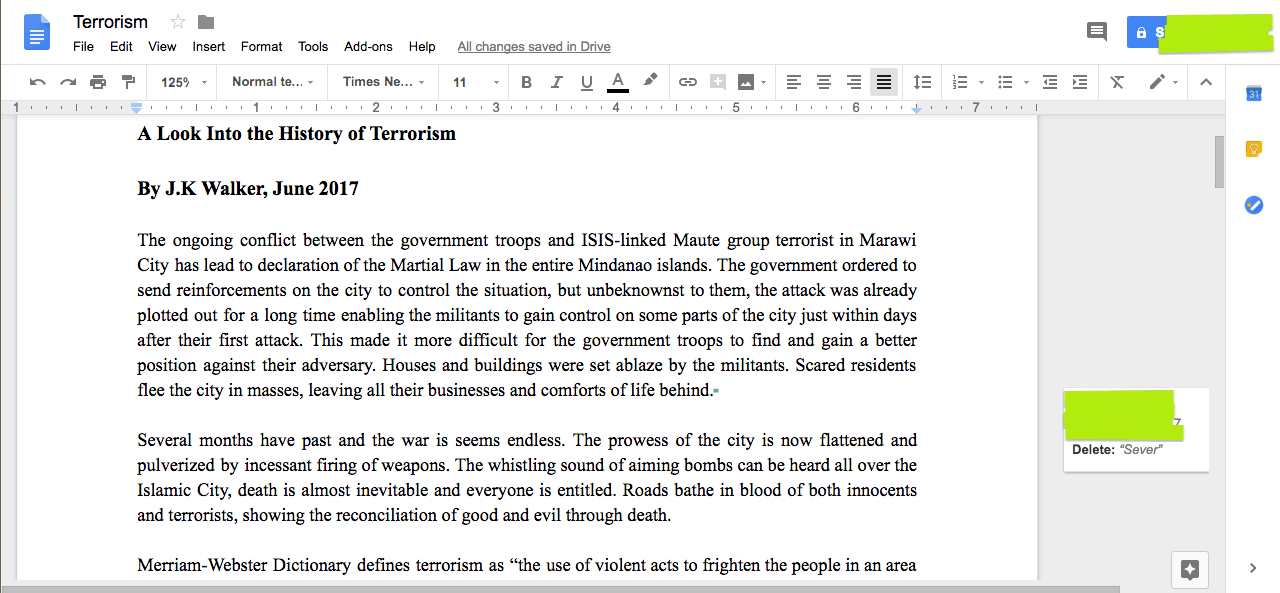Apply a numbered list
The image size is (1280, 593).
coord(961,82)
